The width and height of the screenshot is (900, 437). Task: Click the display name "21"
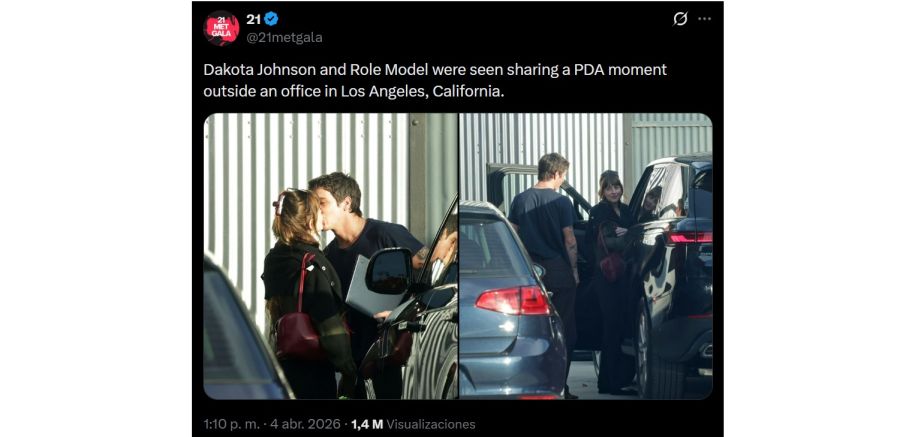coord(253,19)
